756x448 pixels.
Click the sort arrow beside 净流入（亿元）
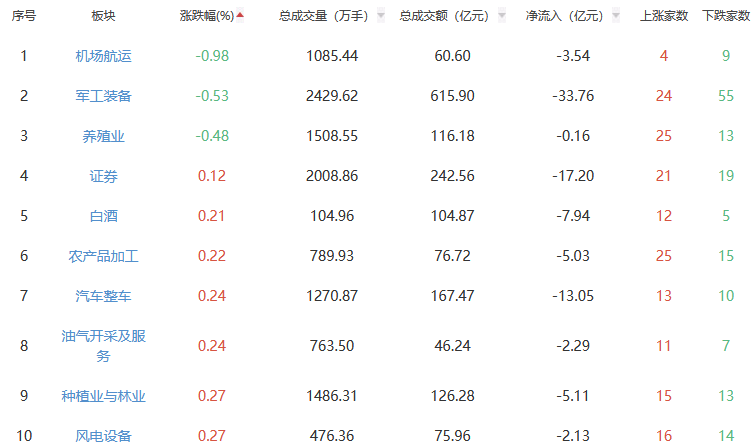tap(615, 17)
